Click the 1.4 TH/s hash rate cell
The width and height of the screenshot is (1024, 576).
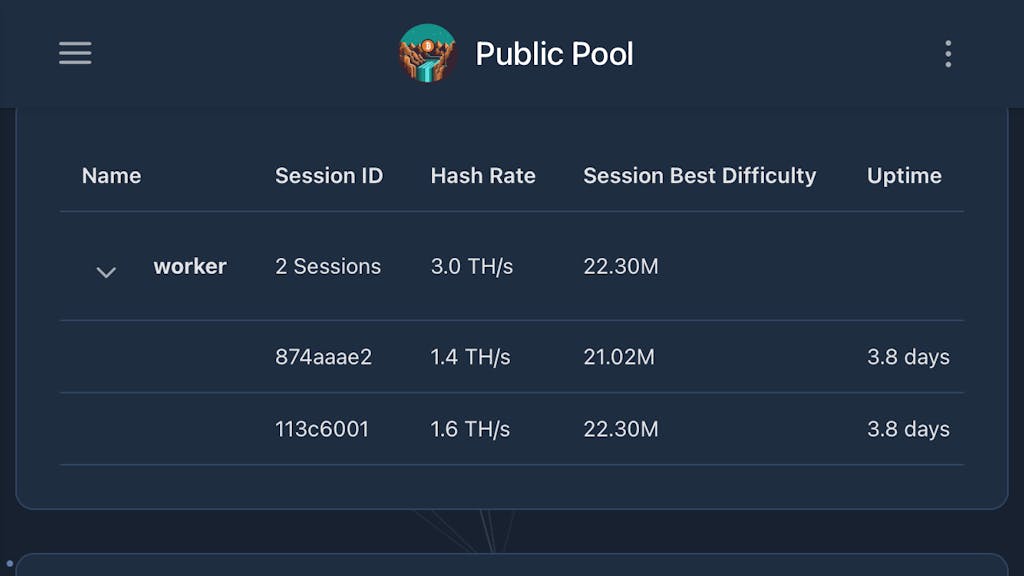click(470, 357)
